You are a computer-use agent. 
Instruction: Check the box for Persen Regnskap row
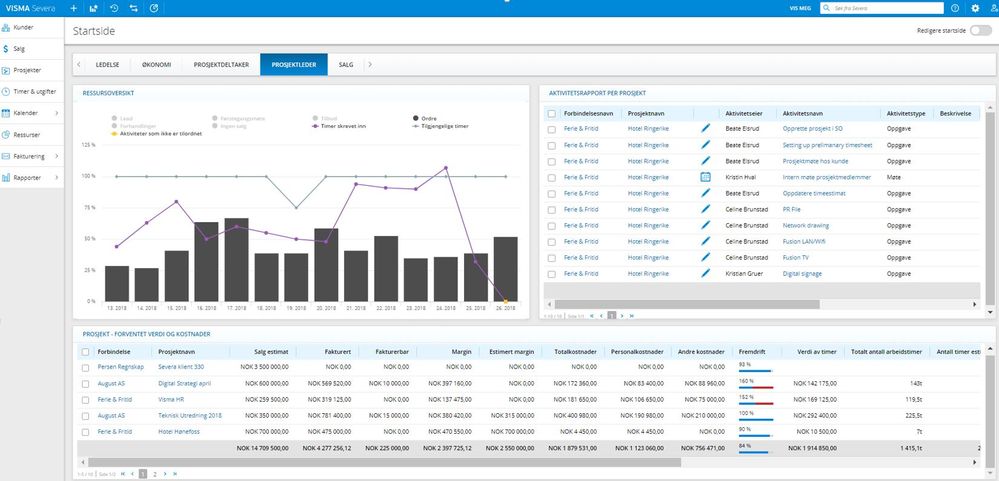(85, 368)
